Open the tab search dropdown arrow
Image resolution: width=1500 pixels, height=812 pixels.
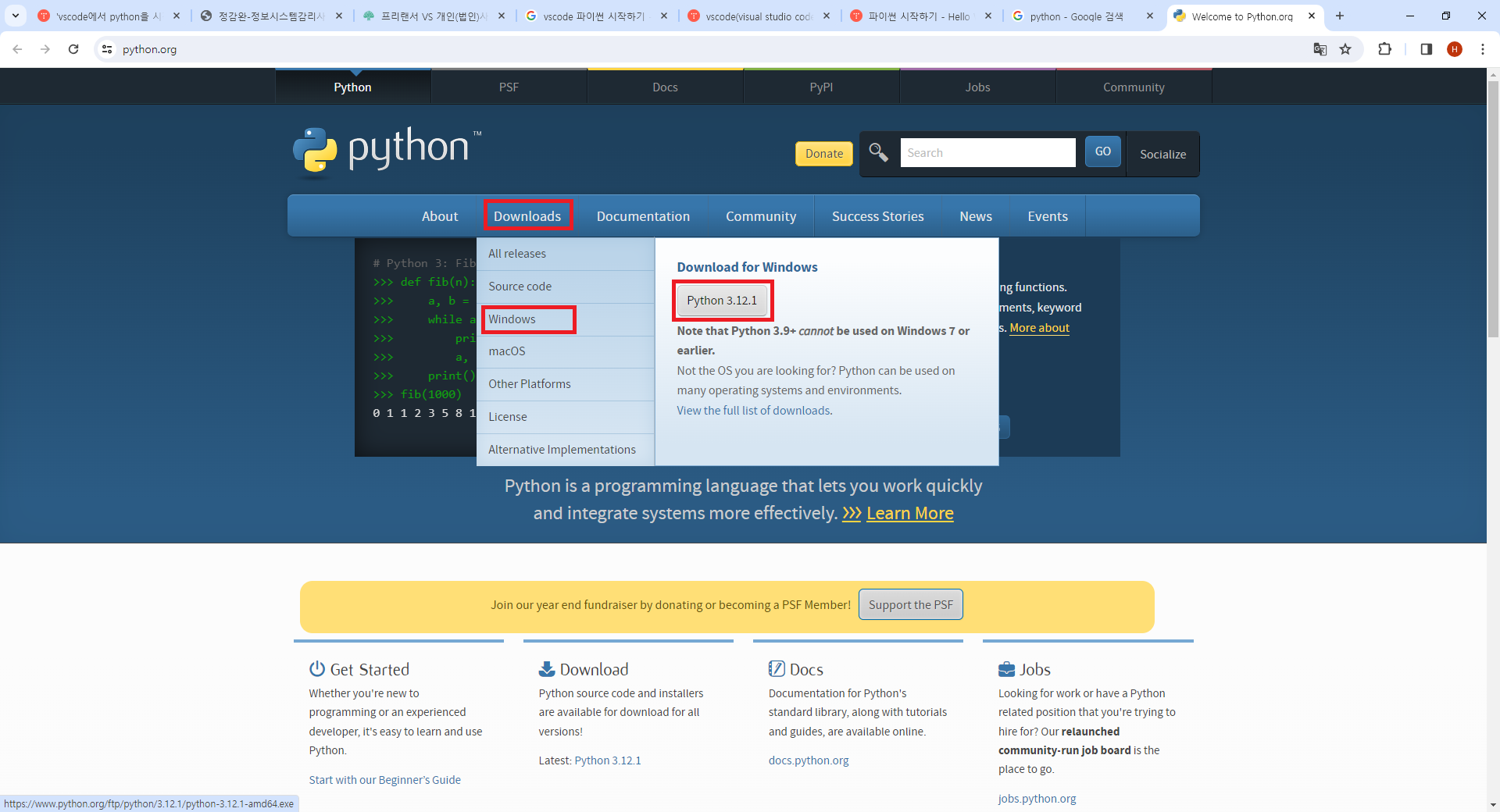(15, 16)
